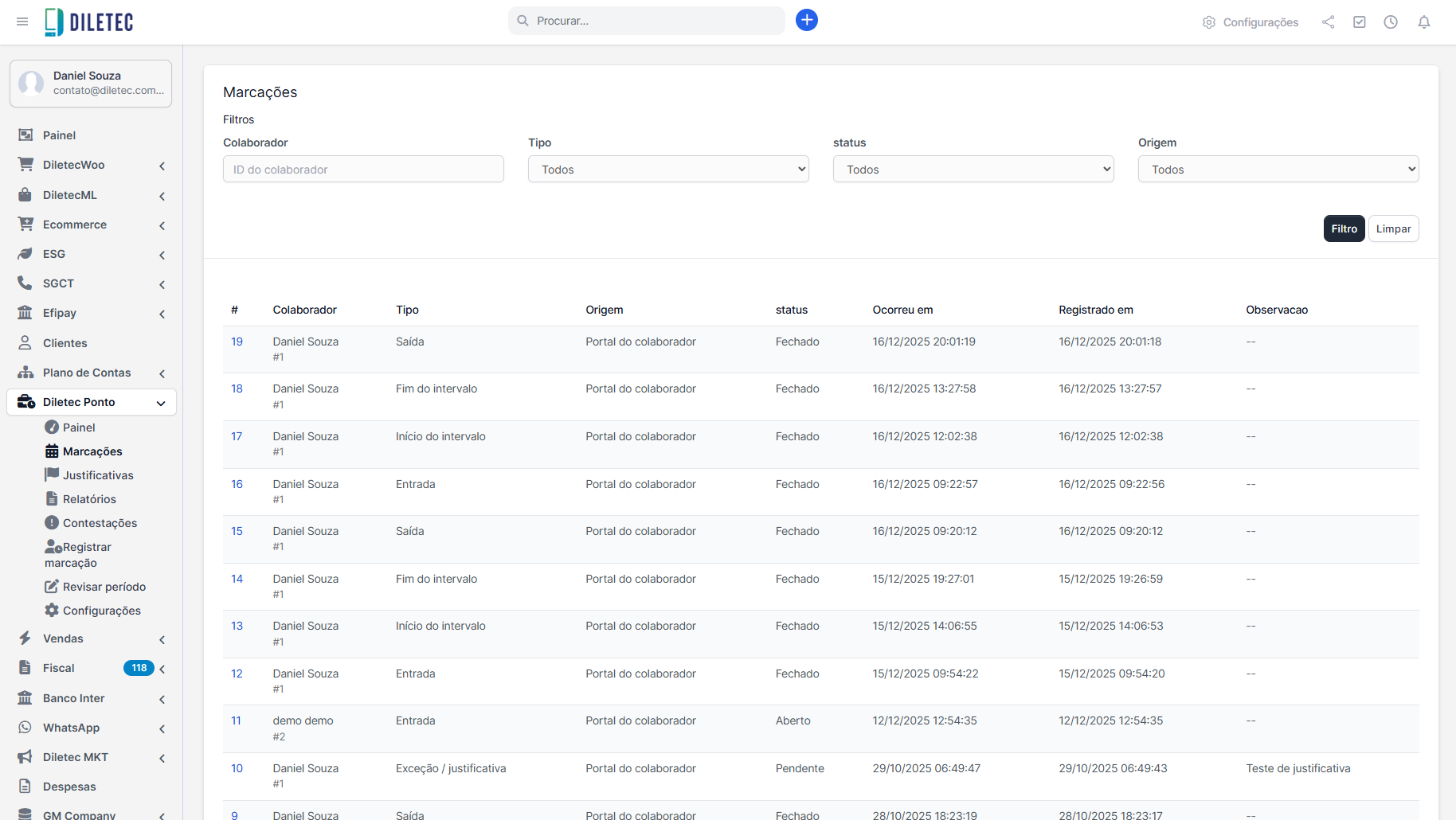Screen dimensions: 1456x820
Task: Click the blue plus add button
Action: 806,21
